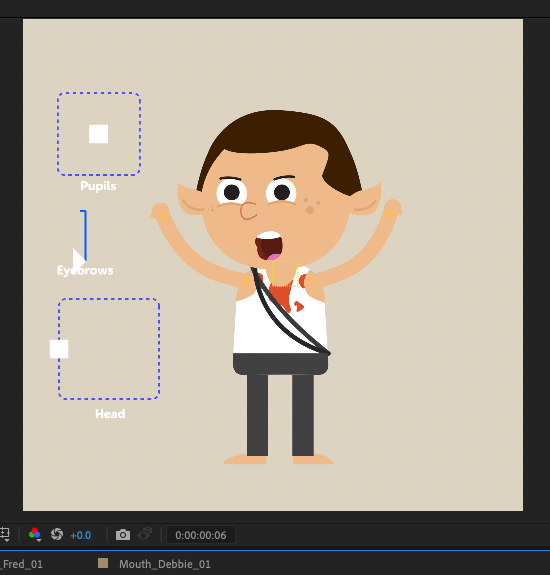
Task: Select the yellow dotted neck controller box
Action: click(x=285, y=273)
